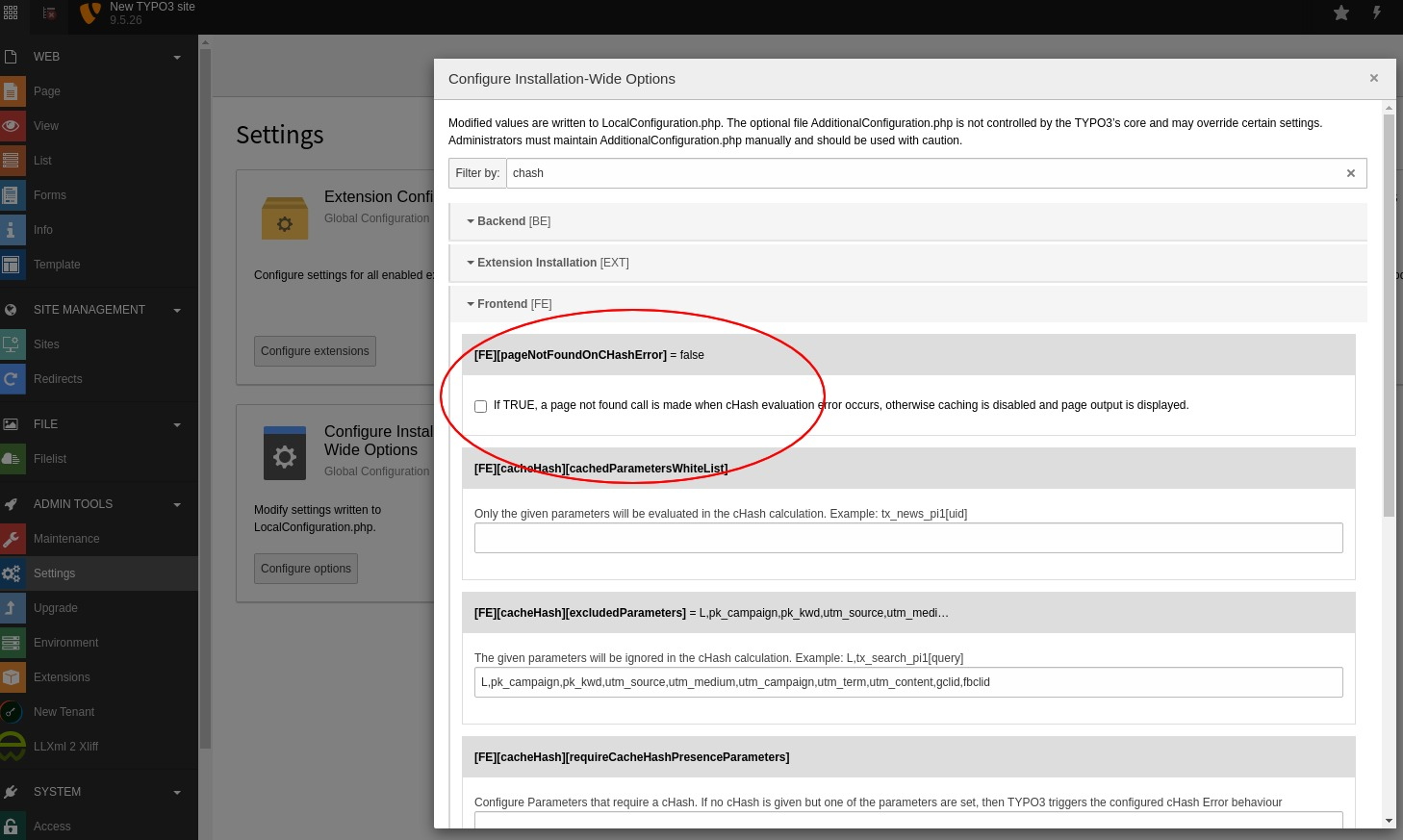The height and width of the screenshot is (840, 1403).
Task: Select the Upgrade module icon
Action: click(12, 608)
